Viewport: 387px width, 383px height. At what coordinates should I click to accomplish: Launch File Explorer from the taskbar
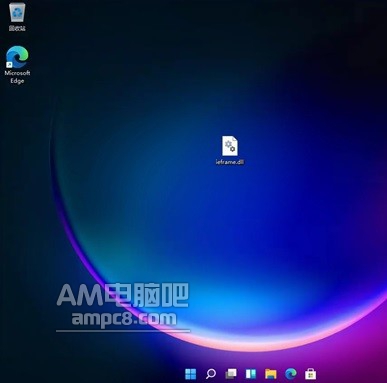271,374
